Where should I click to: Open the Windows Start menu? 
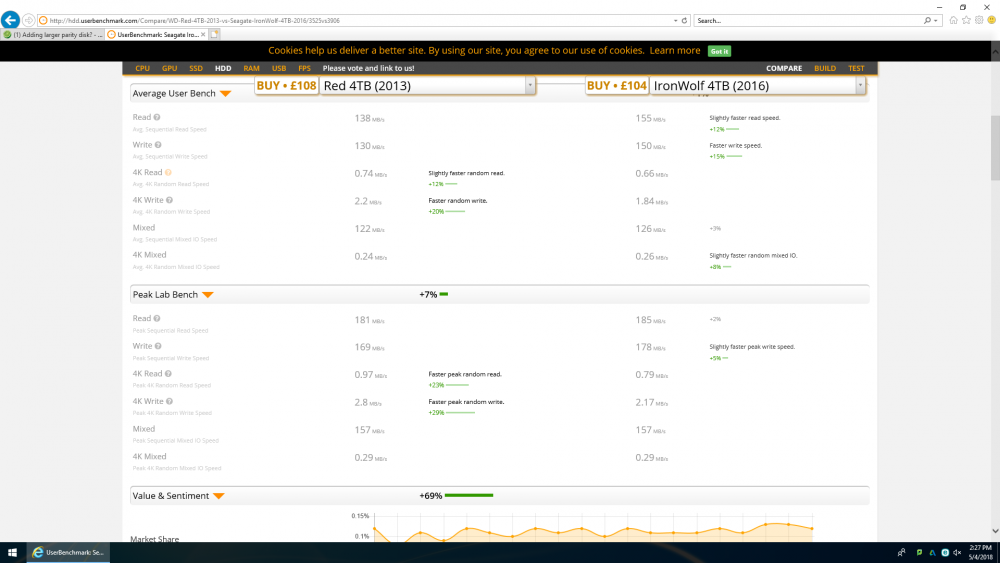click(x=12, y=552)
